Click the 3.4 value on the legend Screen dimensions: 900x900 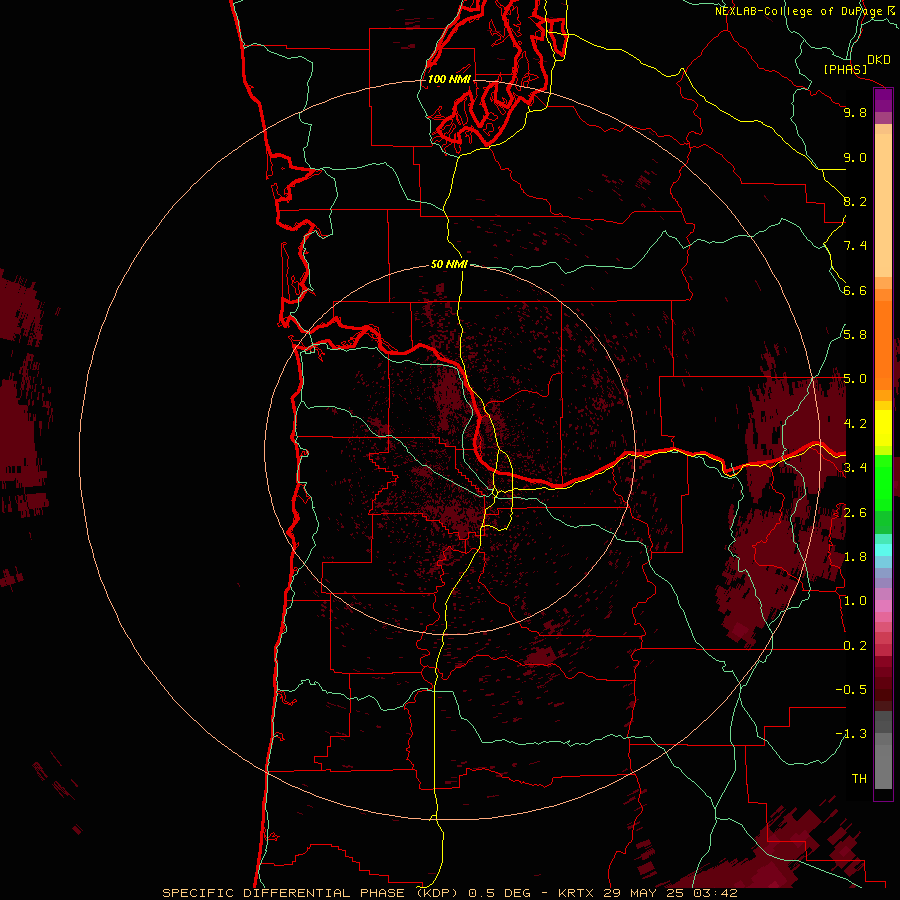coord(855,468)
